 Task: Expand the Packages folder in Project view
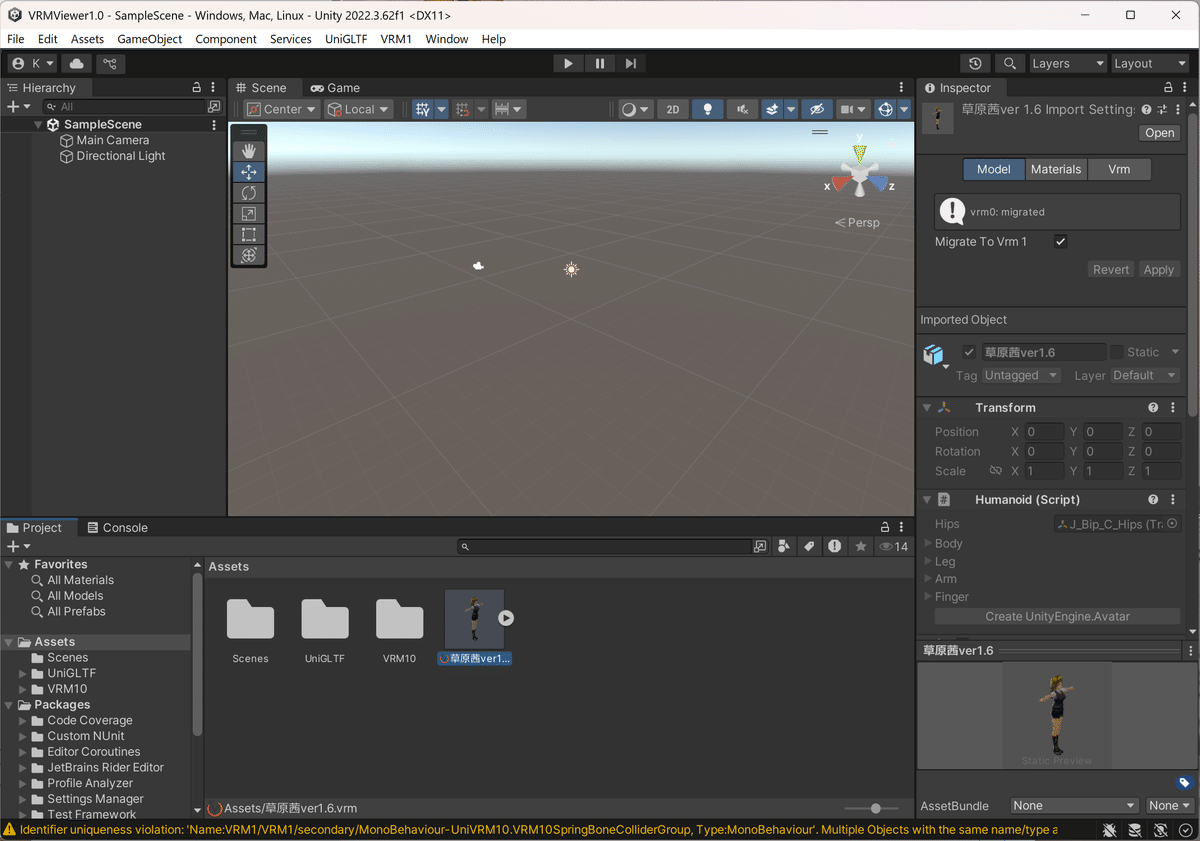click(x=10, y=704)
